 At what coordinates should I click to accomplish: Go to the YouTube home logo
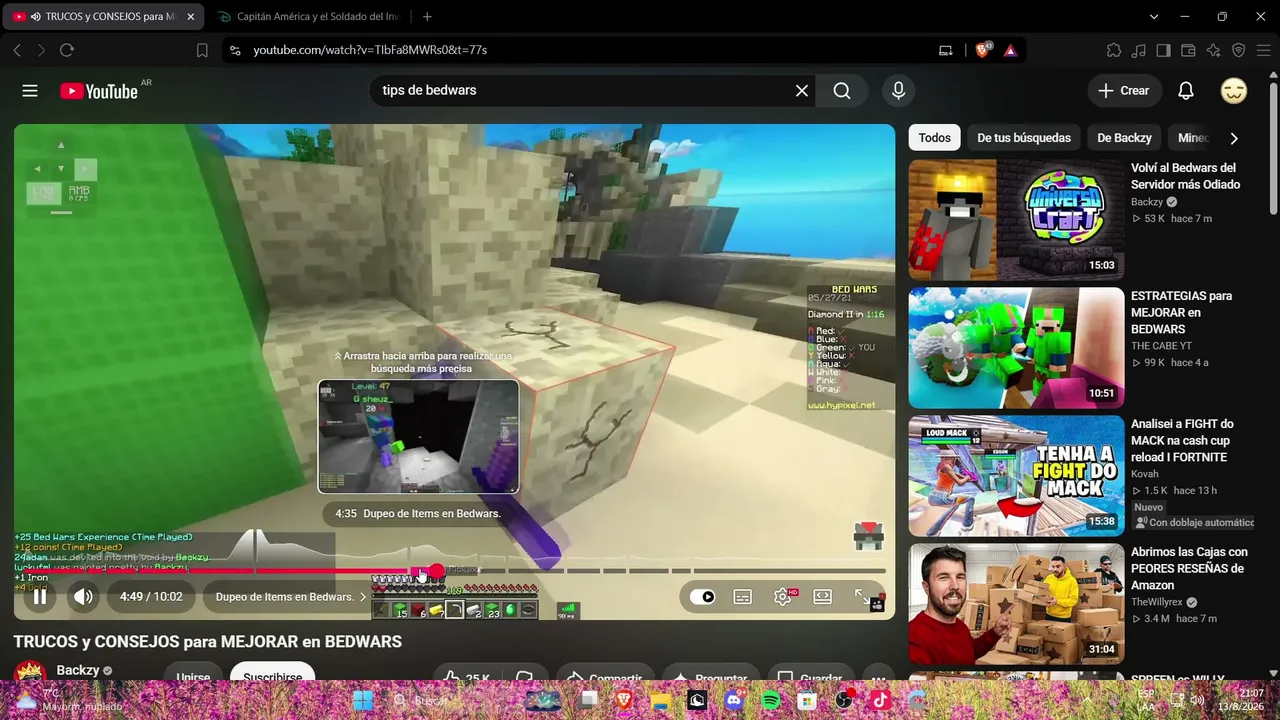(x=99, y=91)
